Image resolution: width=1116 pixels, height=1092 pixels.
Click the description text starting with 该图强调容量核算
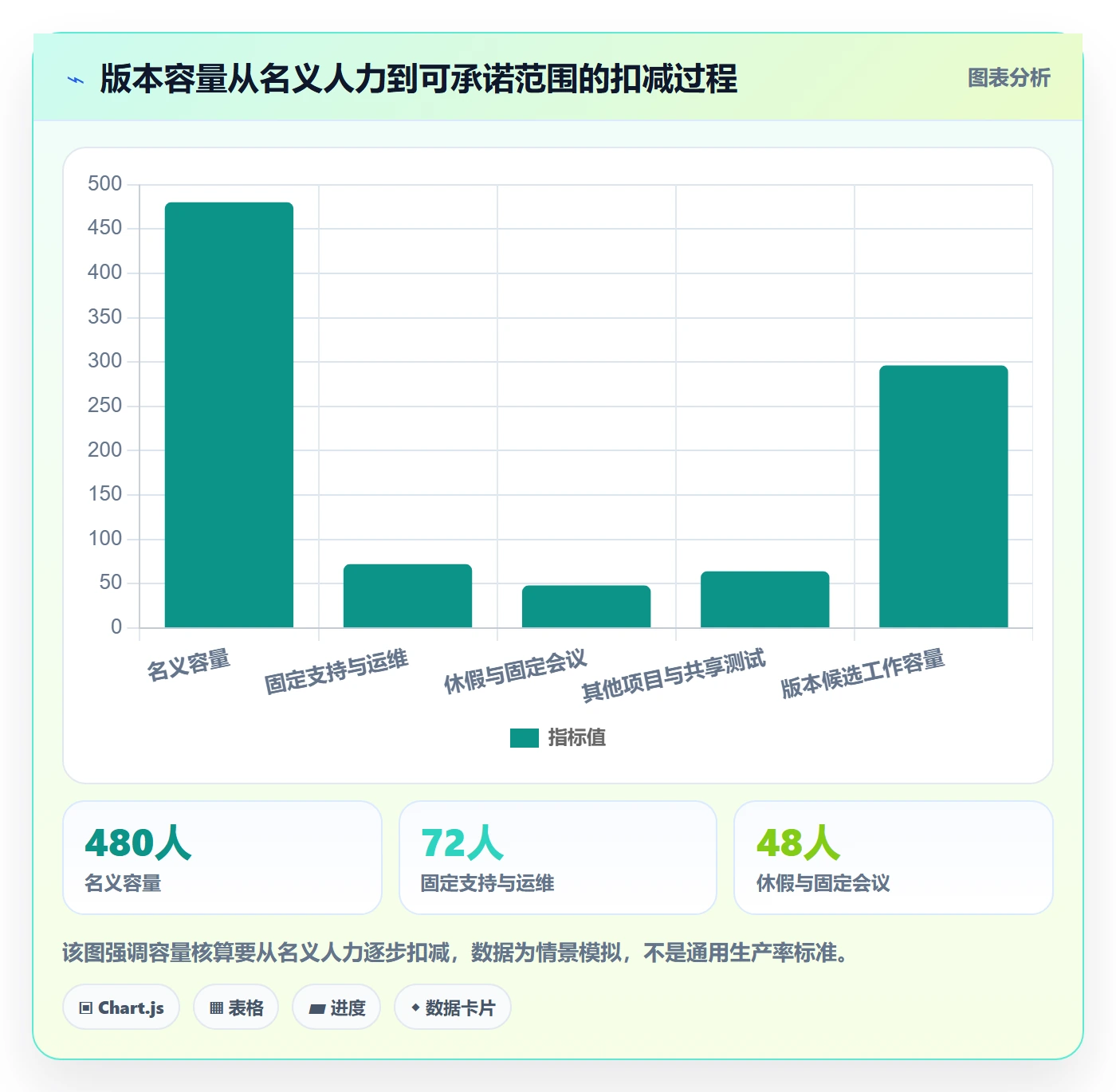458,953
